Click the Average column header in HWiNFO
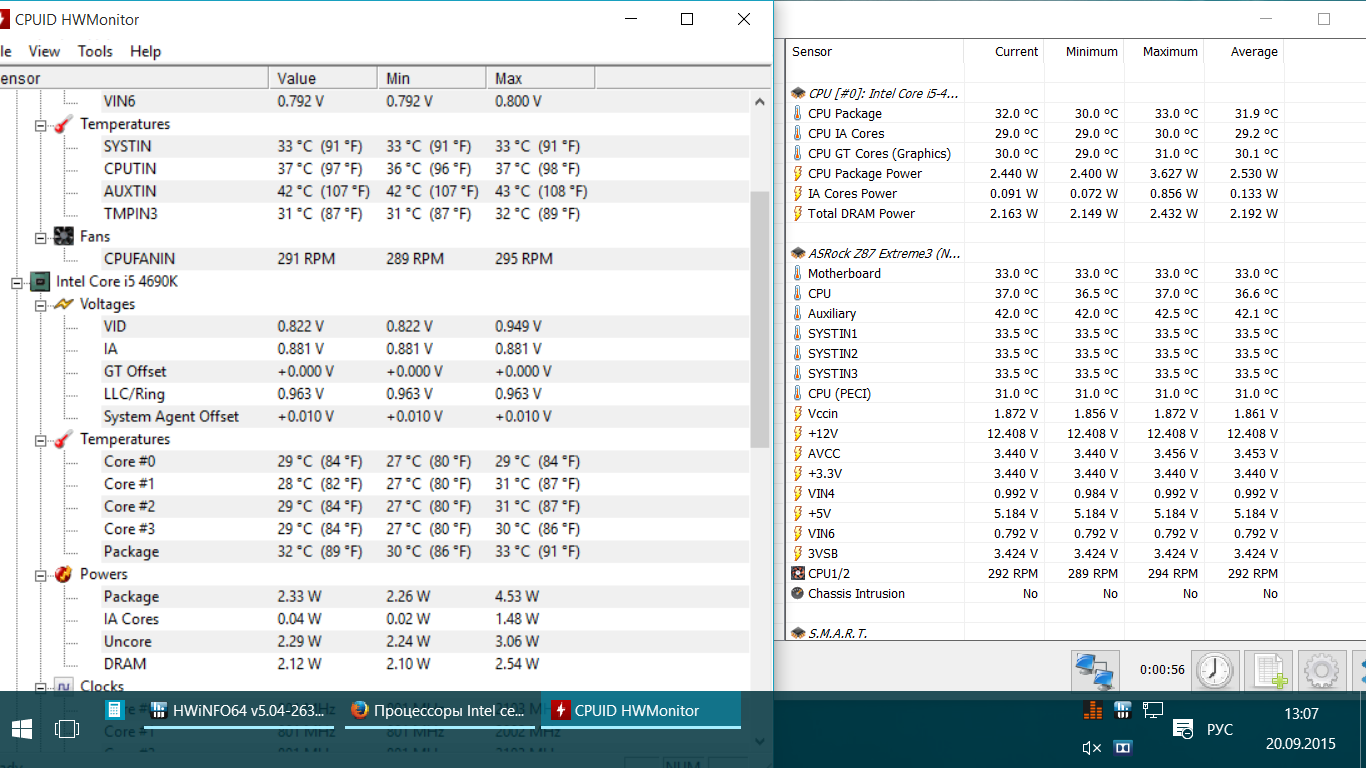This screenshot has width=1366, height=768. 1244,52
